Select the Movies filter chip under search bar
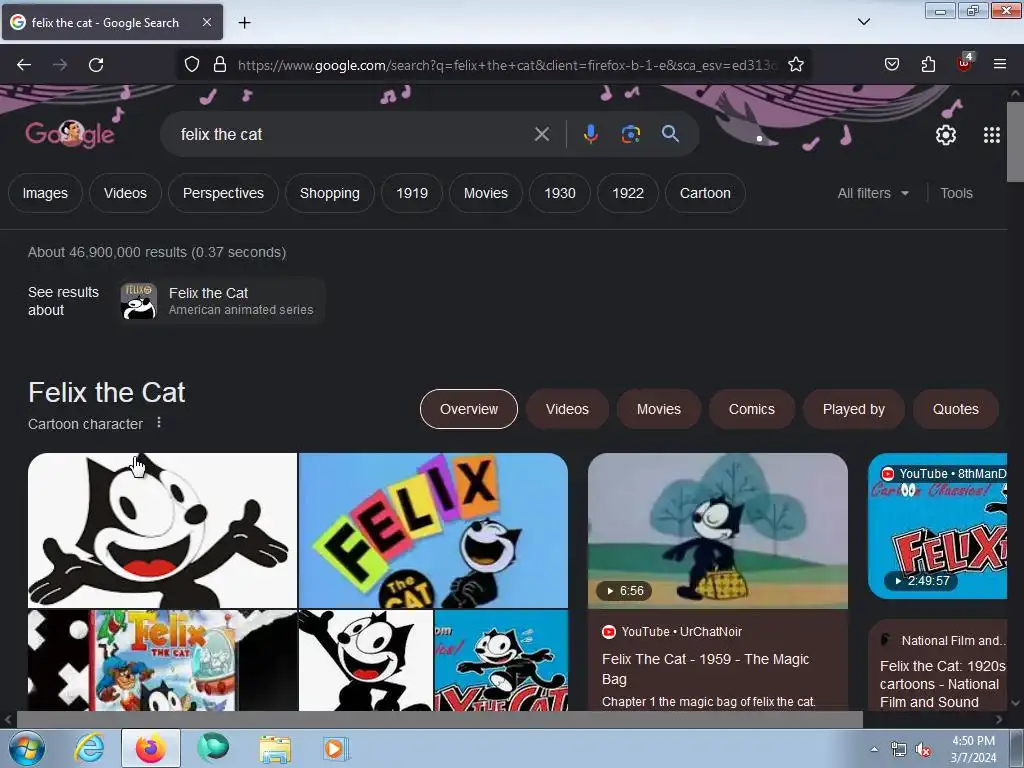The width and height of the screenshot is (1024, 768). tap(486, 193)
